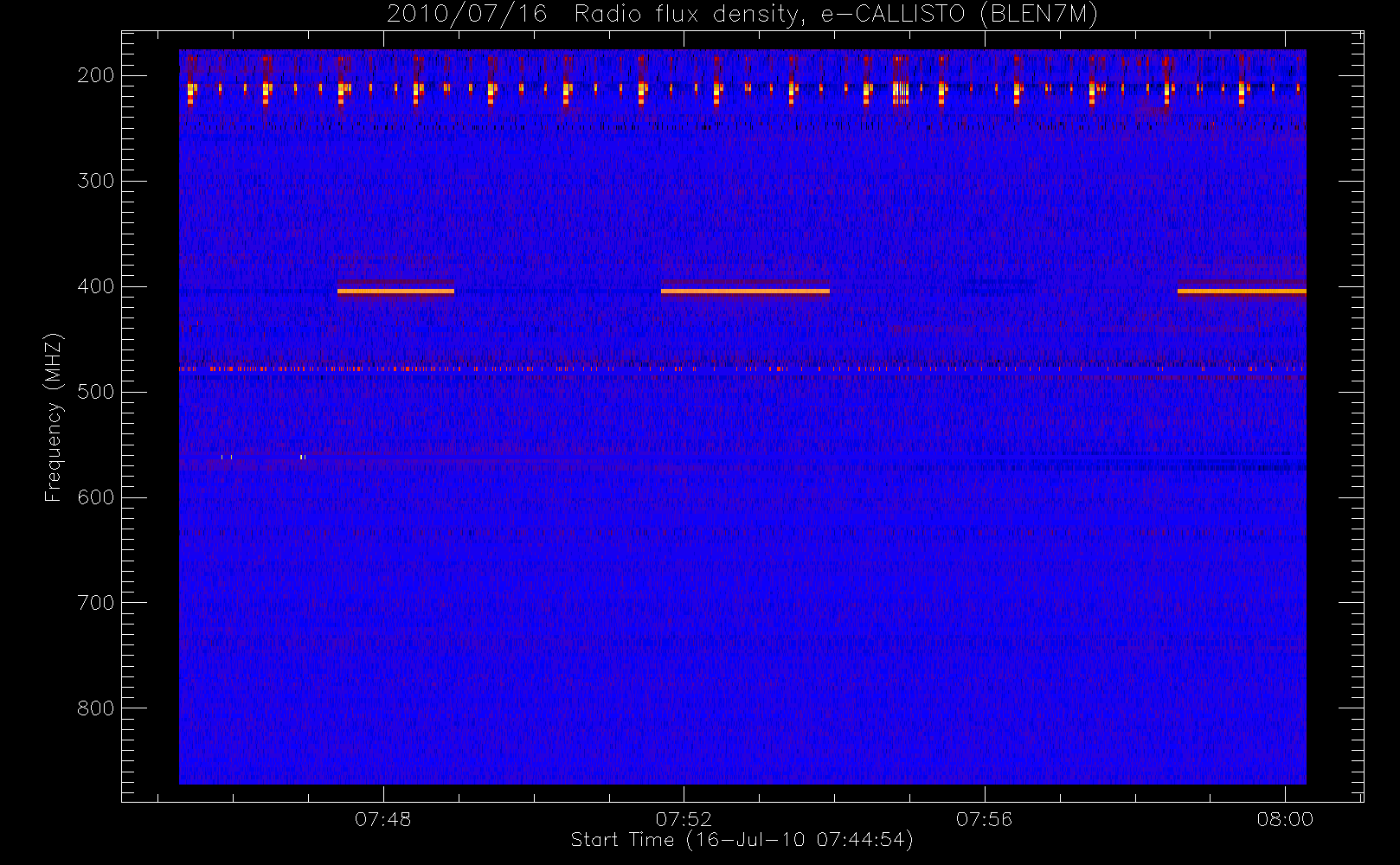Click the orange emission bar near 07:52-07:54
This screenshot has height=865, width=1400.
[x=745, y=292]
